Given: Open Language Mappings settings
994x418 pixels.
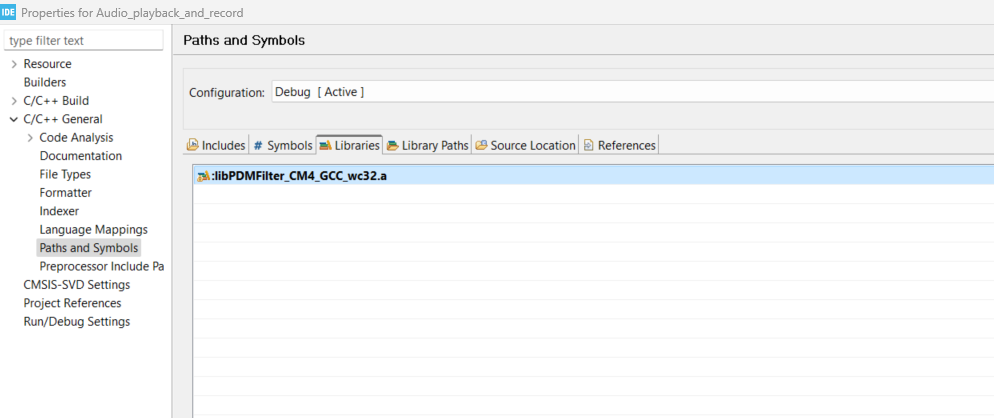Looking at the screenshot, I should [93, 230].
